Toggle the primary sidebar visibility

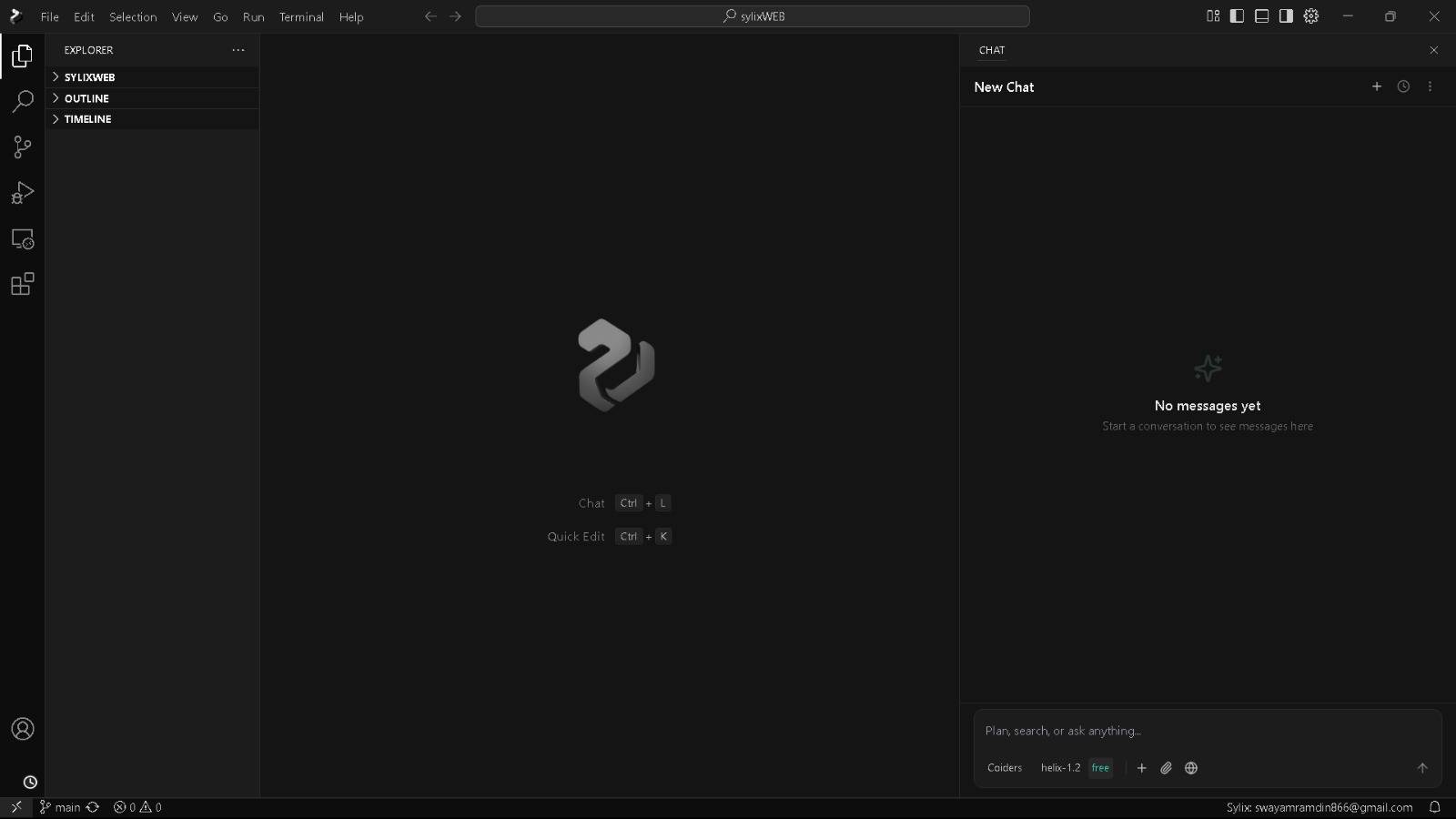(x=1238, y=15)
